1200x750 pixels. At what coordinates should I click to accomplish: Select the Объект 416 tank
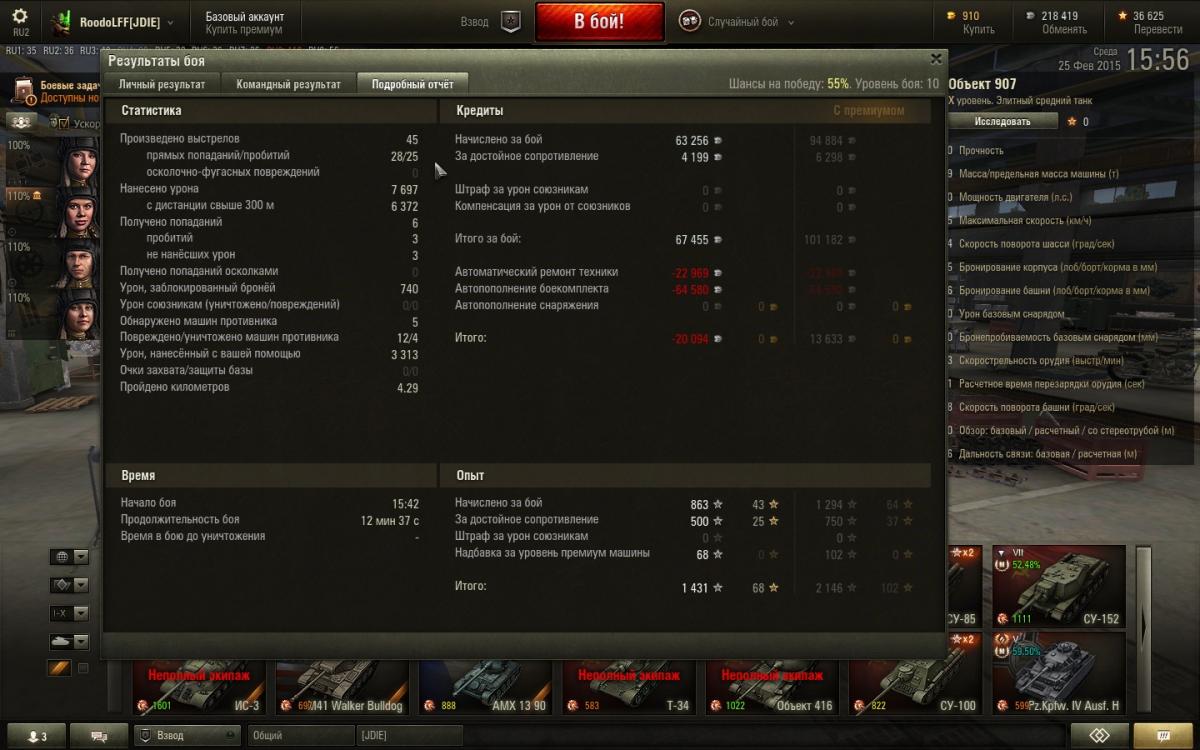[x=772, y=688]
